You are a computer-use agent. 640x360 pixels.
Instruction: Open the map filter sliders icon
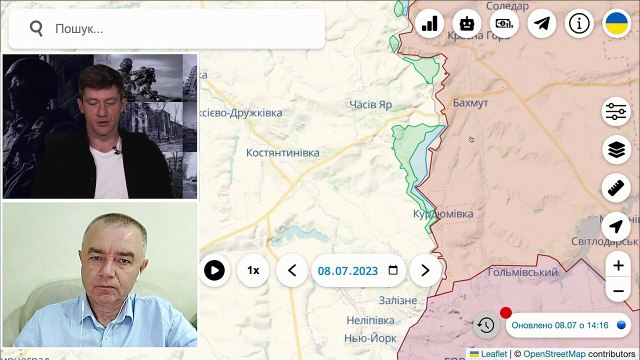(x=616, y=111)
